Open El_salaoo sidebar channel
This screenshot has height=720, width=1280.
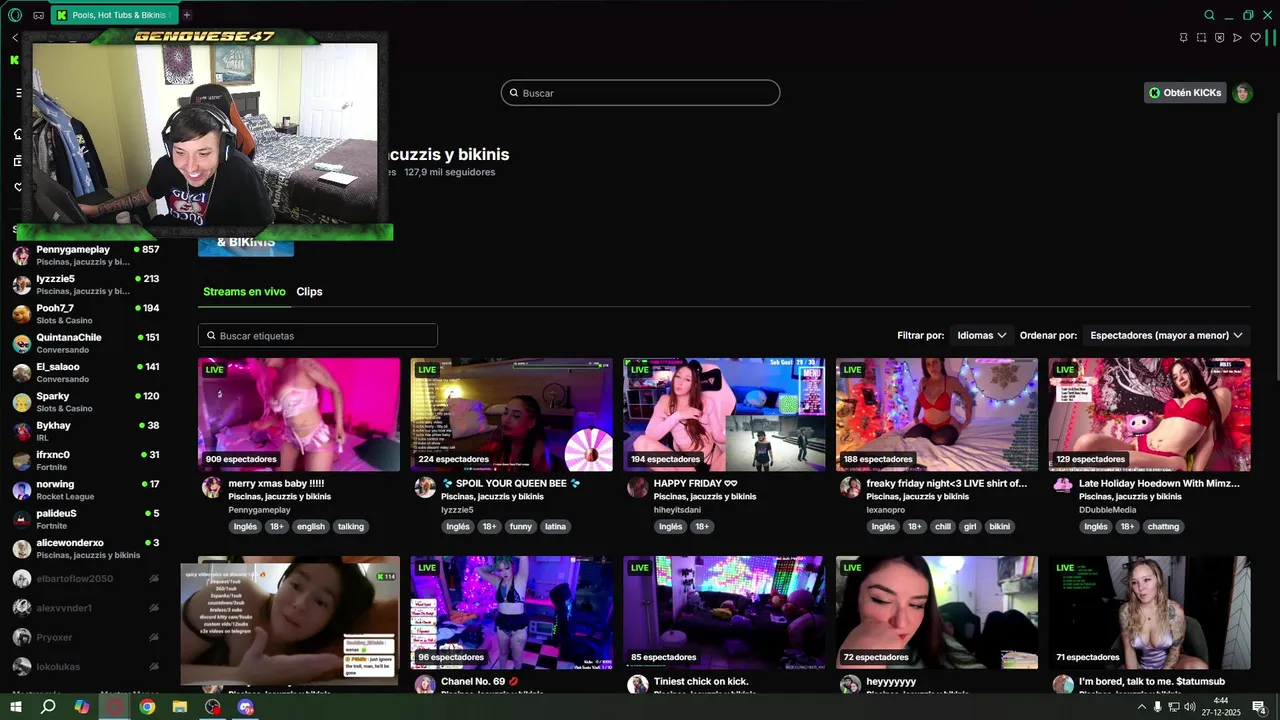(86, 373)
